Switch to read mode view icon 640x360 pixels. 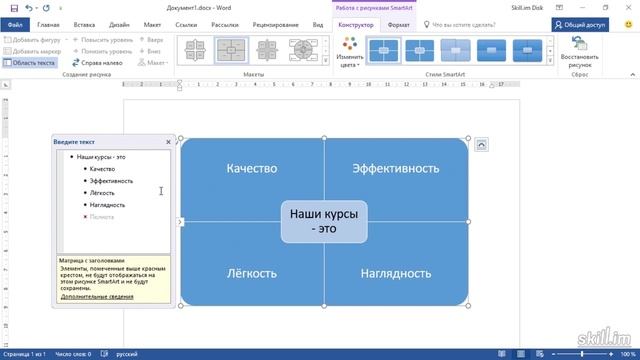point(502,354)
